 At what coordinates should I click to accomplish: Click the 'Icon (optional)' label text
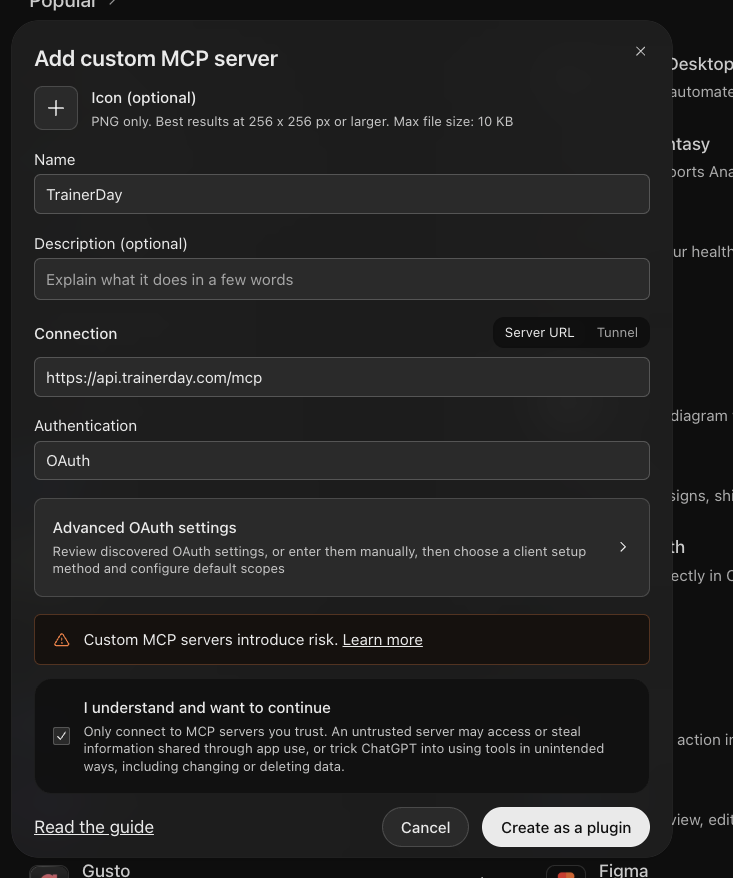(144, 98)
